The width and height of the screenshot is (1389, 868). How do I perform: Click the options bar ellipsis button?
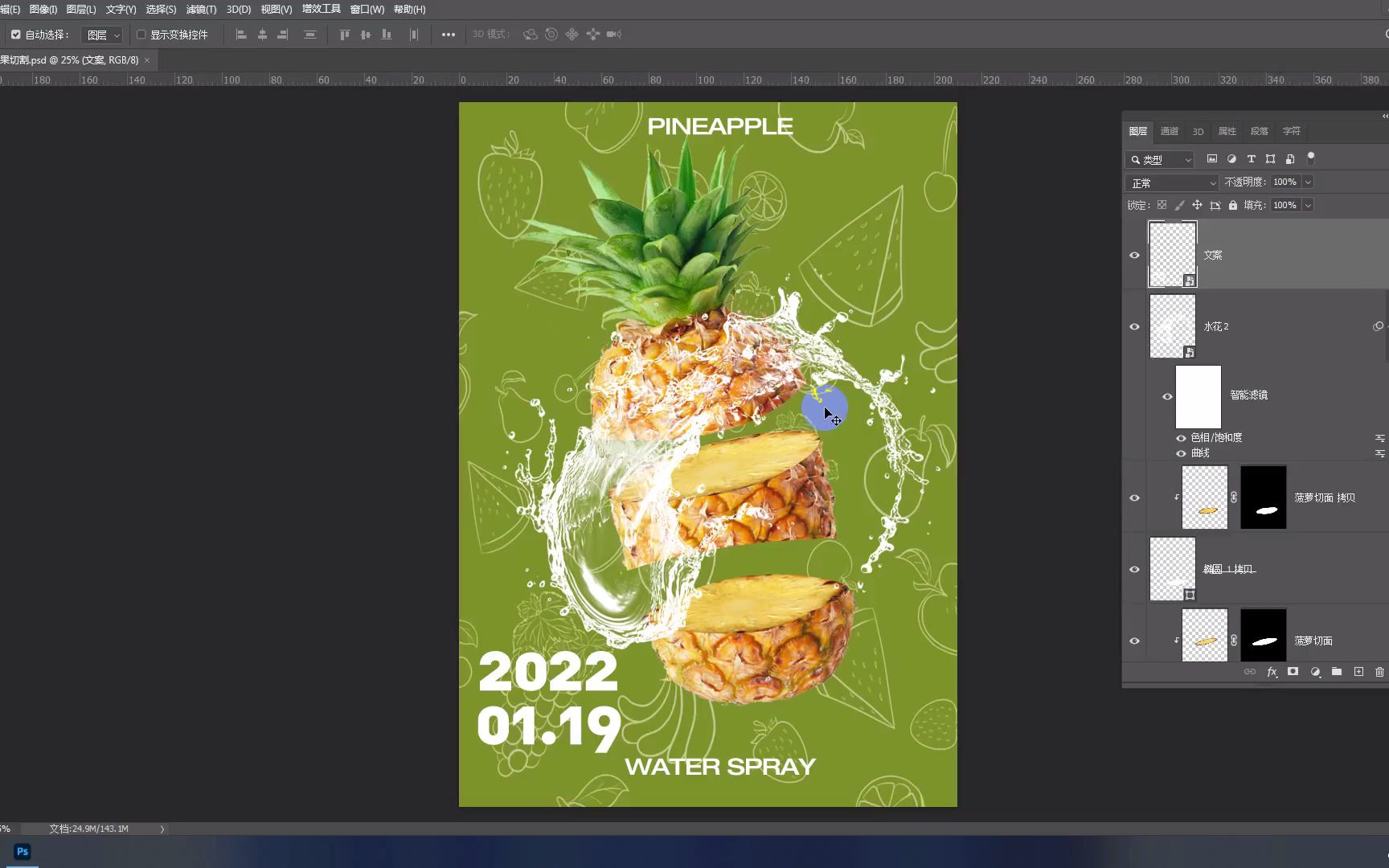click(x=448, y=35)
